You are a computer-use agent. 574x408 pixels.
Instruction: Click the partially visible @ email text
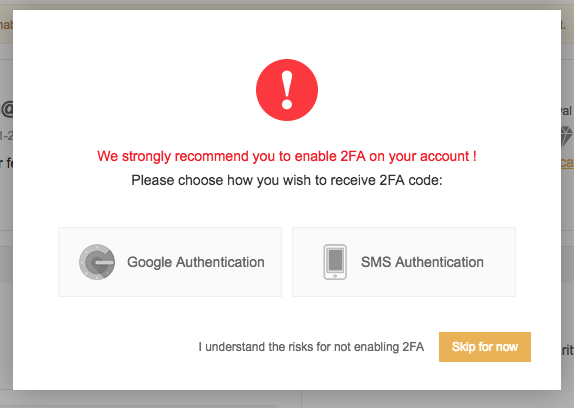tap(7, 110)
